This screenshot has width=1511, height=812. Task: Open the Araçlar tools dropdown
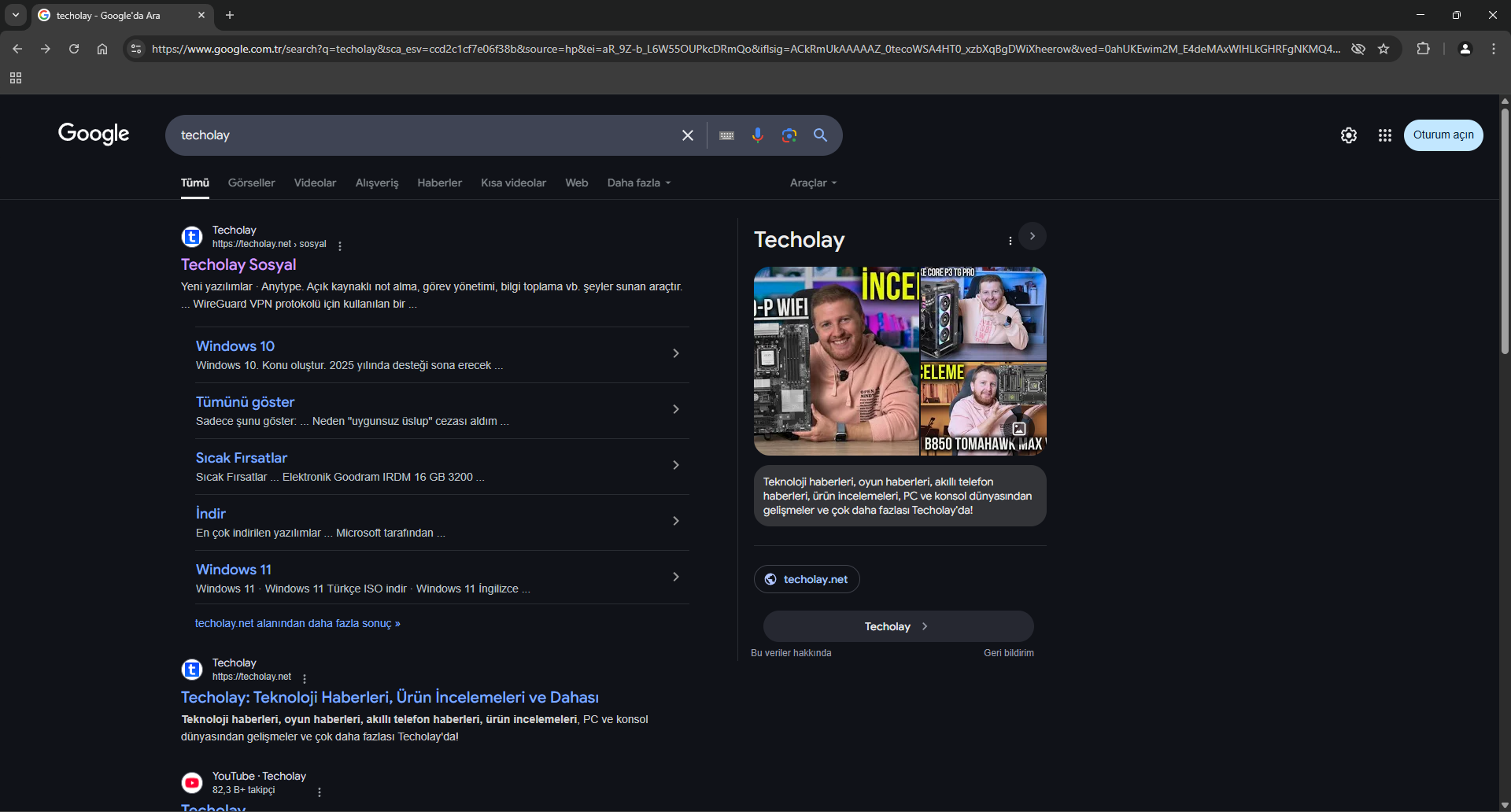pos(814,183)
